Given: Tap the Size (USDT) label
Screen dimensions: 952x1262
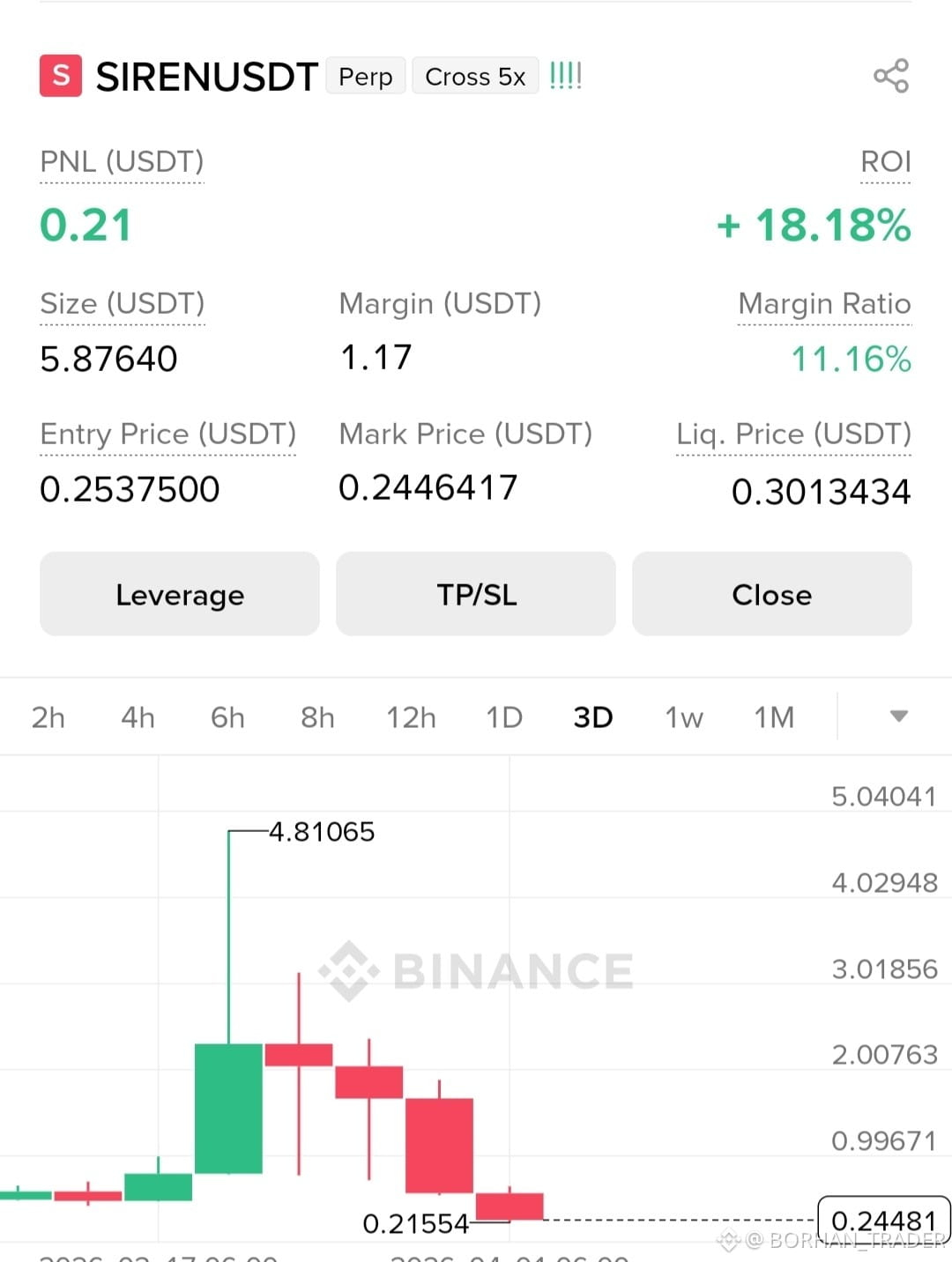Looking at the screenshot, I should click(123, 304).
